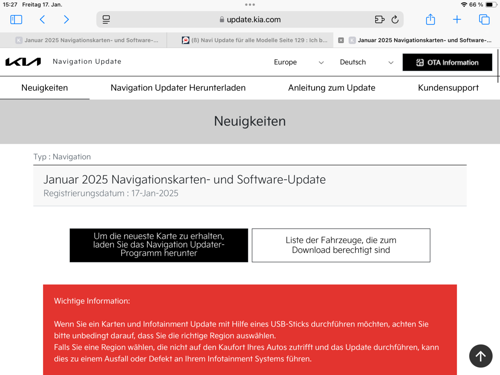Open the Europe region dropdown
The image size is (500, 375).
[299, 62]
